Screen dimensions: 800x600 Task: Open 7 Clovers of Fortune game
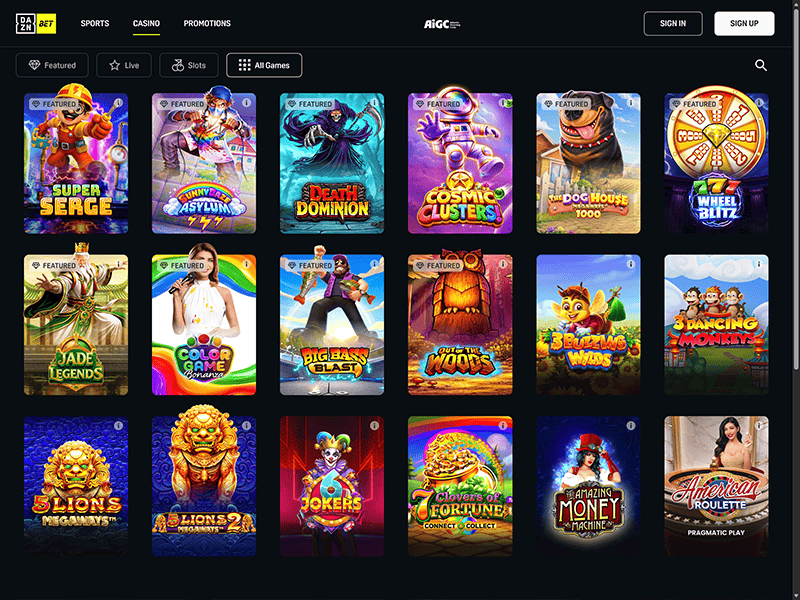tap(460, 486)
